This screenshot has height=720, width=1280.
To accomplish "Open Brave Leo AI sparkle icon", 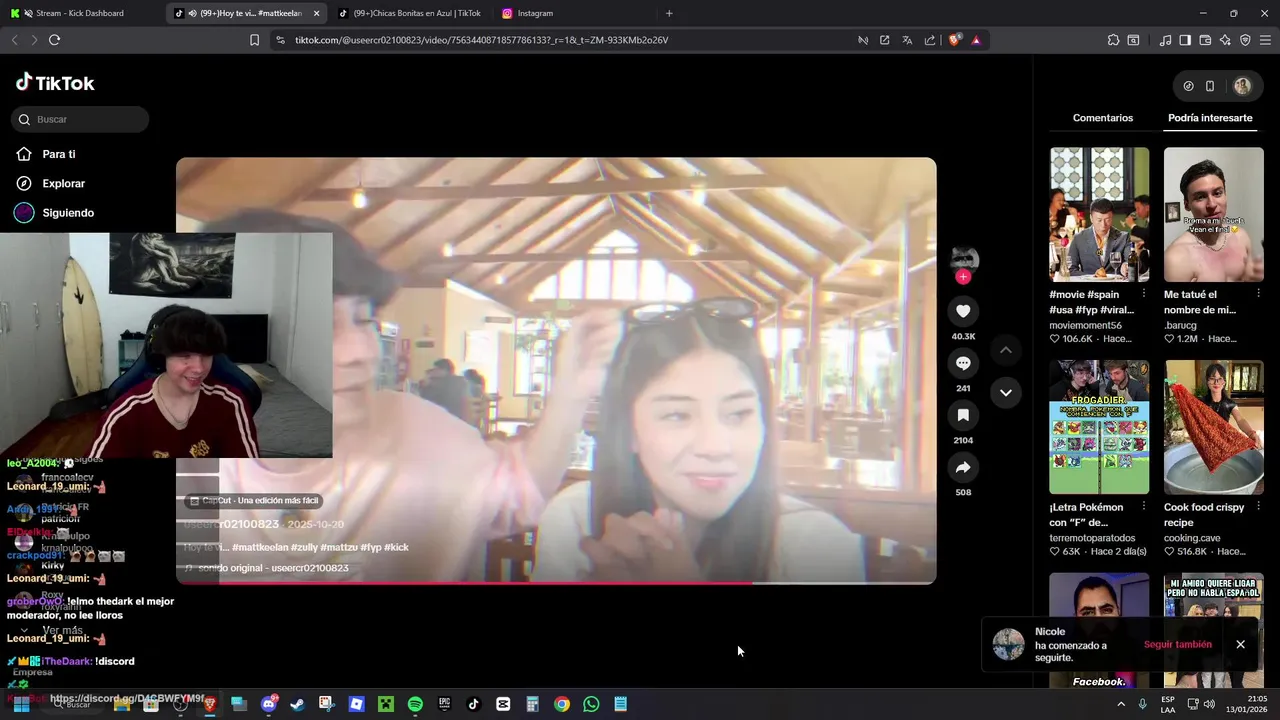I will pos(1225,40).
